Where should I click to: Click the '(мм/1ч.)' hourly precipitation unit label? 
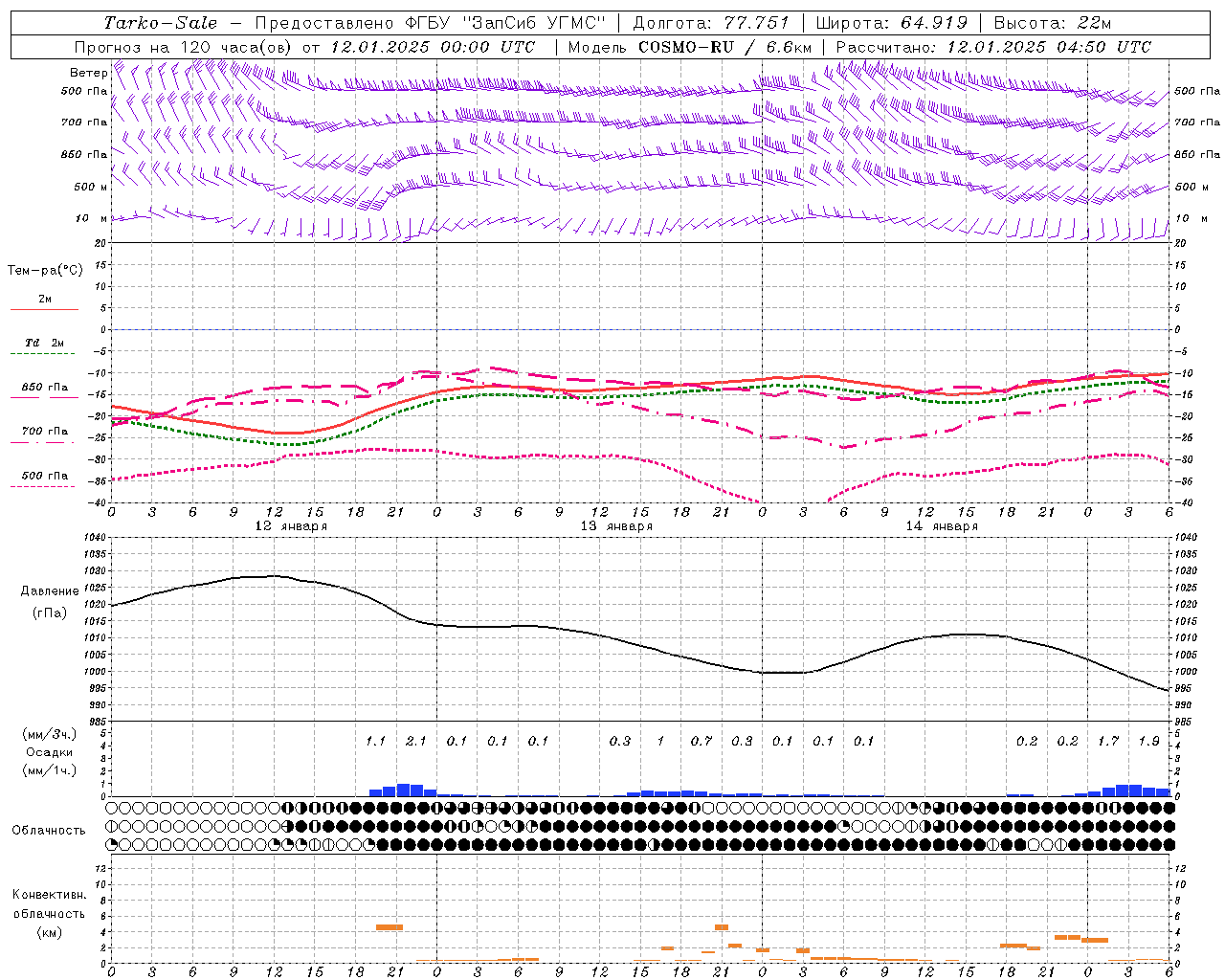49,769
